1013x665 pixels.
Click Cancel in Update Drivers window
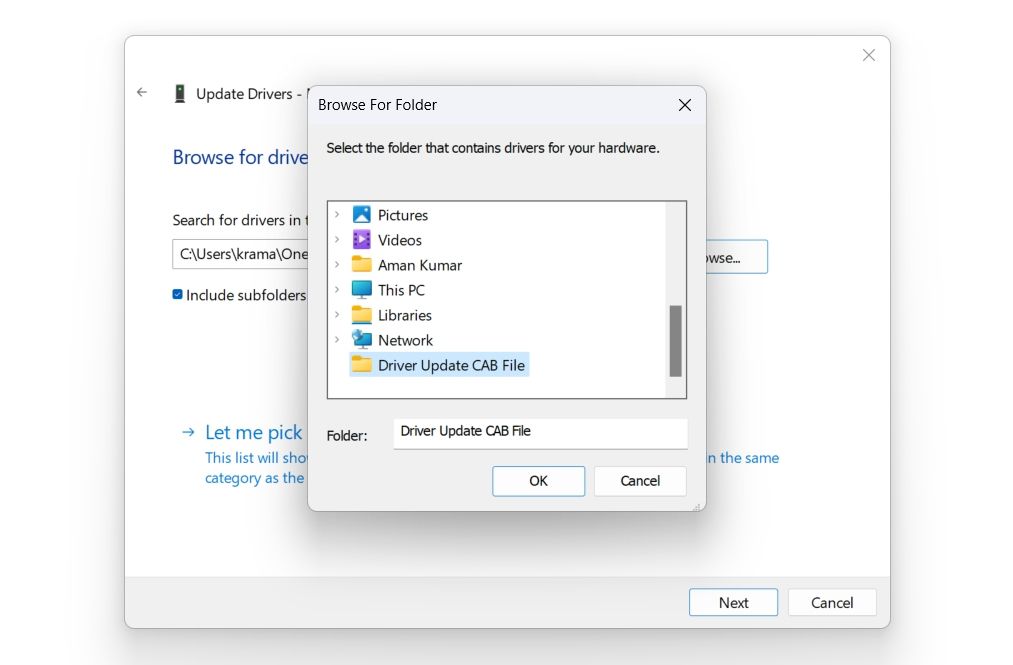point(832,602)
